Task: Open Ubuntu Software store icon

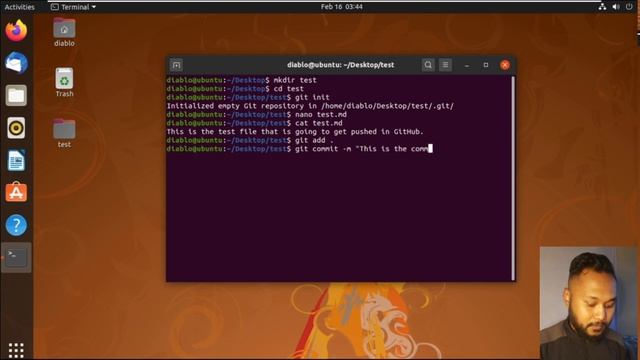Action: [x=16, y=192]
